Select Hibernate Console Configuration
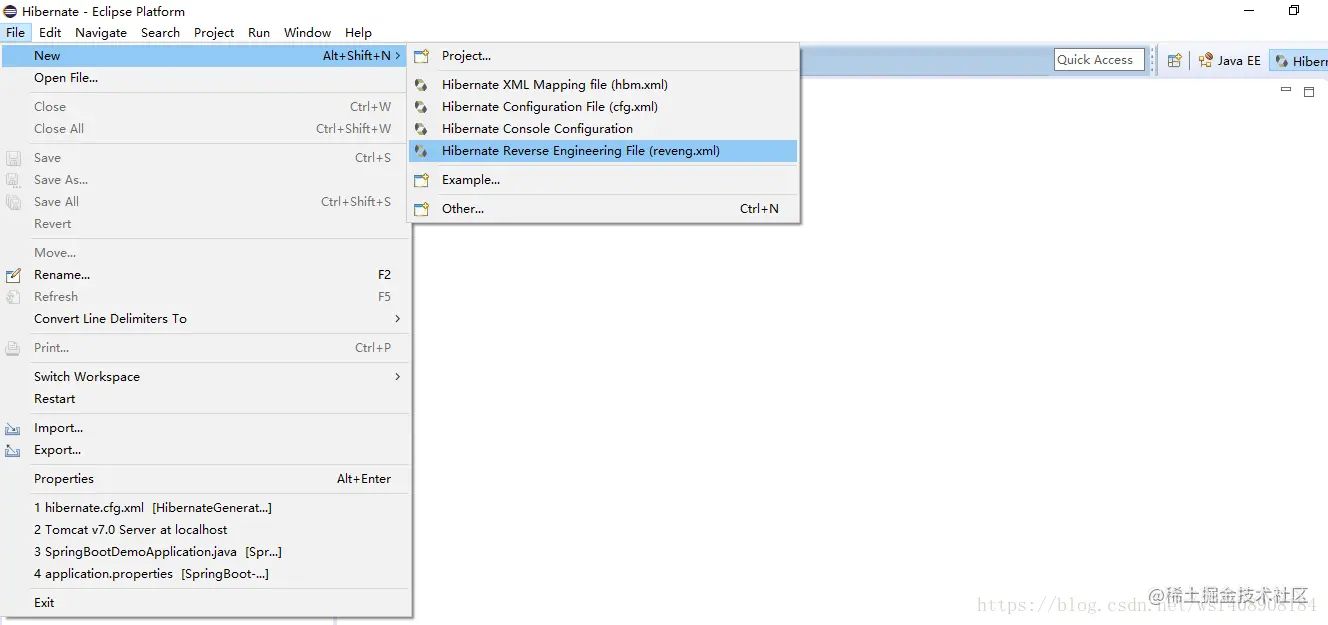Viewport: 1328px width, 625px height. tap(604, 129)
